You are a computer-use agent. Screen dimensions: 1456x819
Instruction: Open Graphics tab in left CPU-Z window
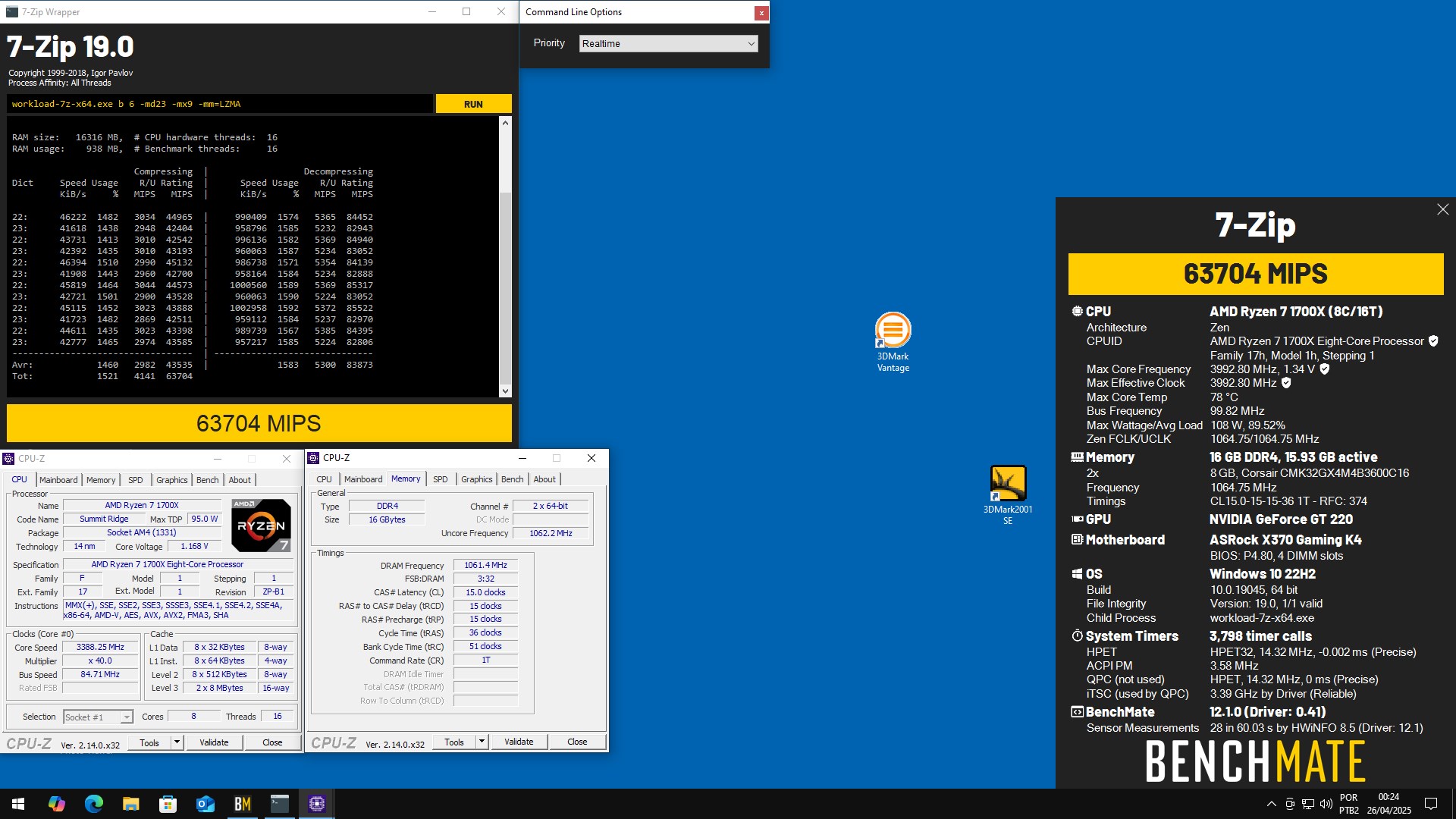[172, 480]
